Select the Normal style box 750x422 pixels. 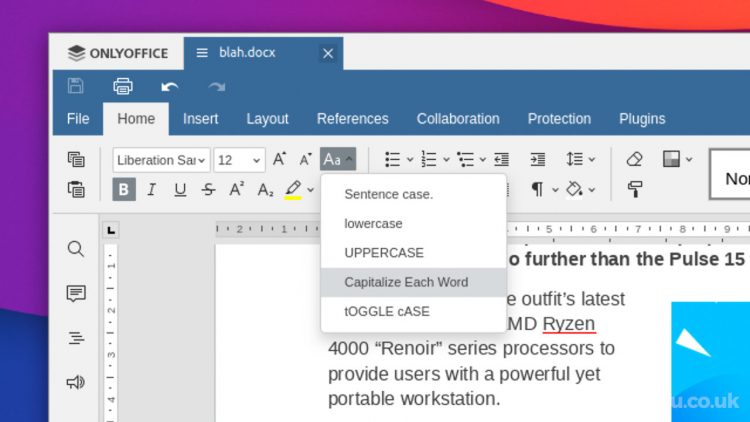pyautogui.click(x=730, y=174)
